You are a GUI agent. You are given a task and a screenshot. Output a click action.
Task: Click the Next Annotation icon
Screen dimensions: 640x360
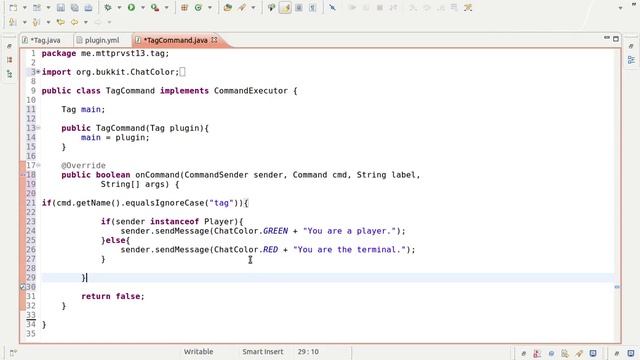(x=13, y=22)
